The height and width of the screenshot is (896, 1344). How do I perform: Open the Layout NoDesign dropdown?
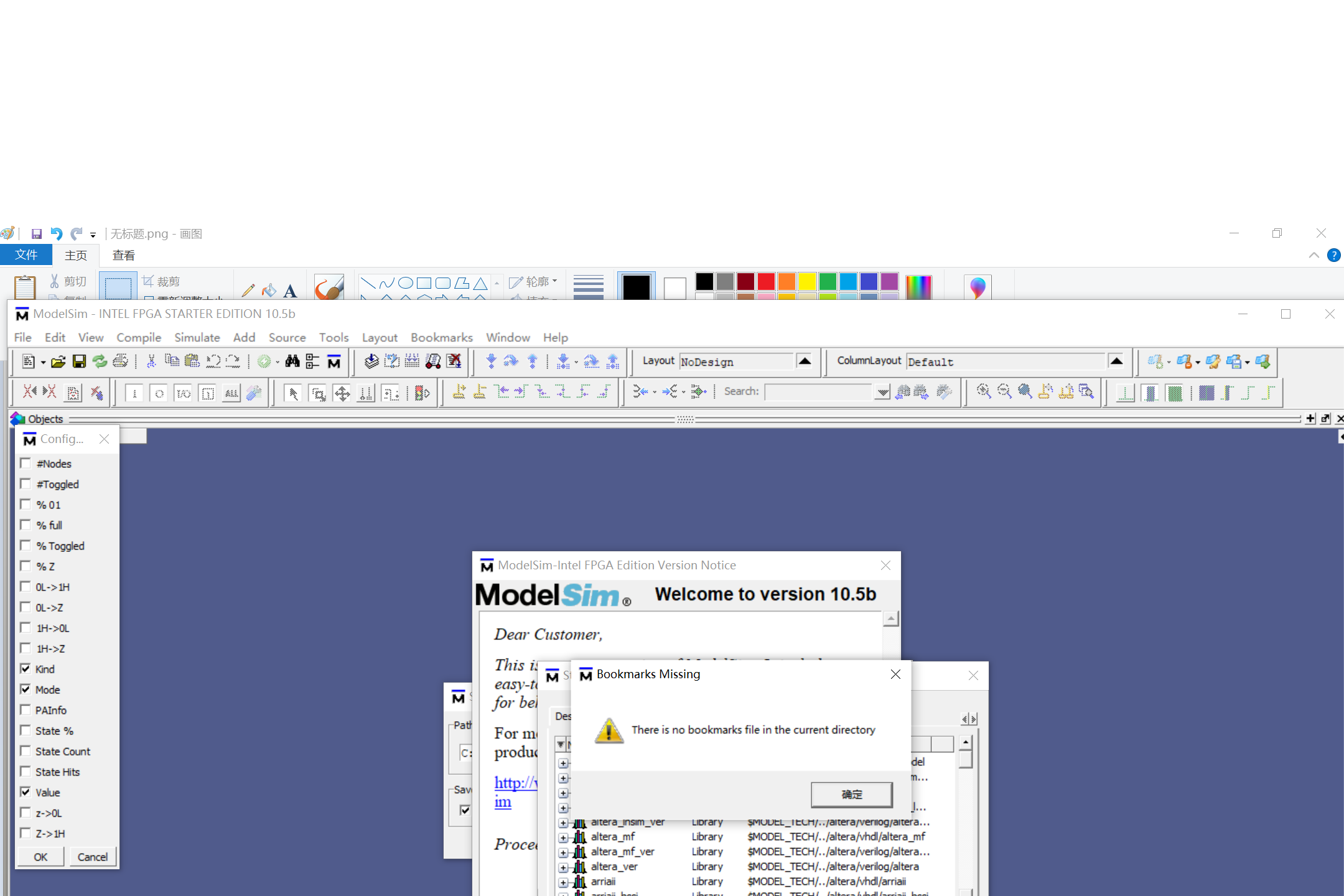(x=805, y=362)
